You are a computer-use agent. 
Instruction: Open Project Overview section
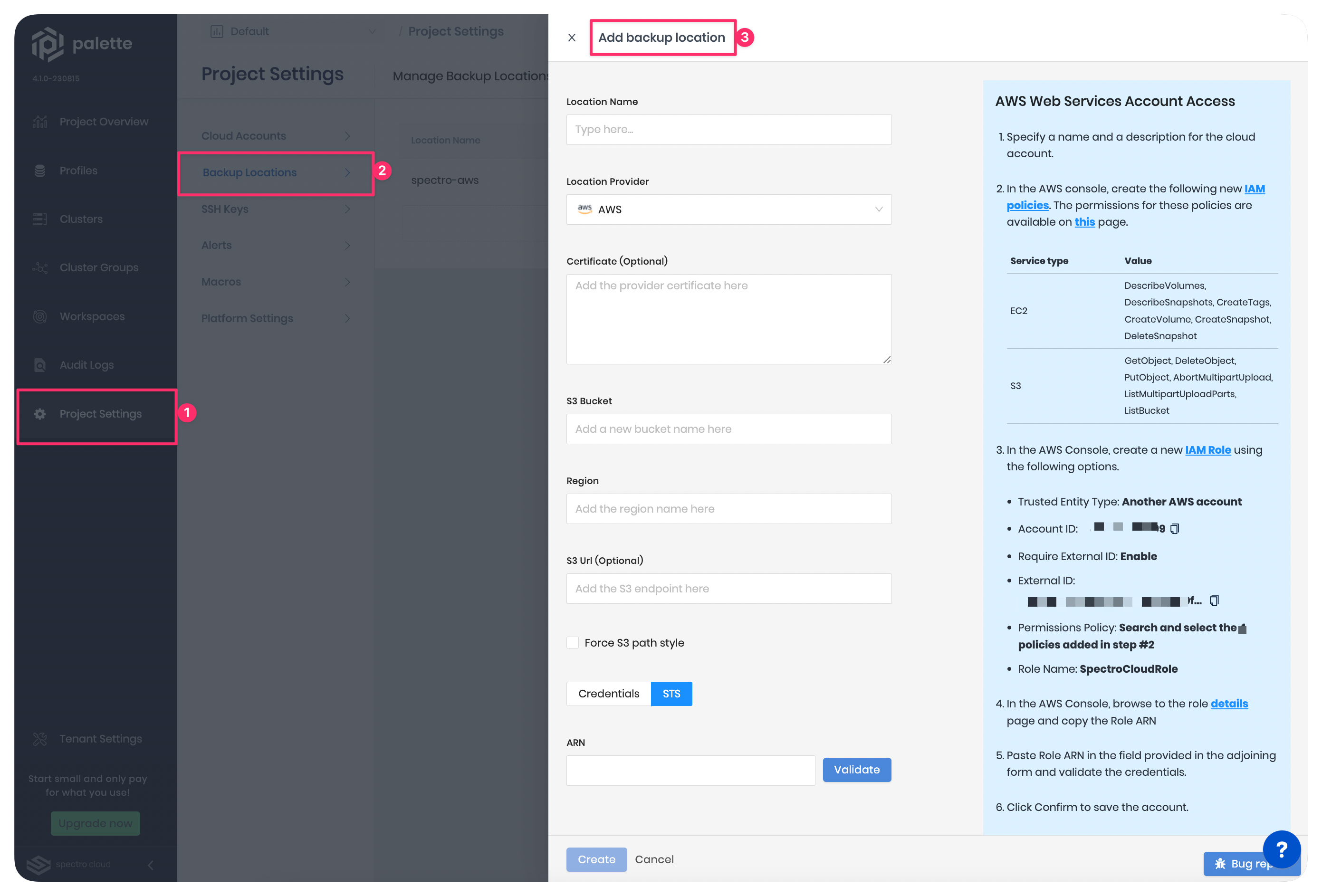[x=103, y=121]
